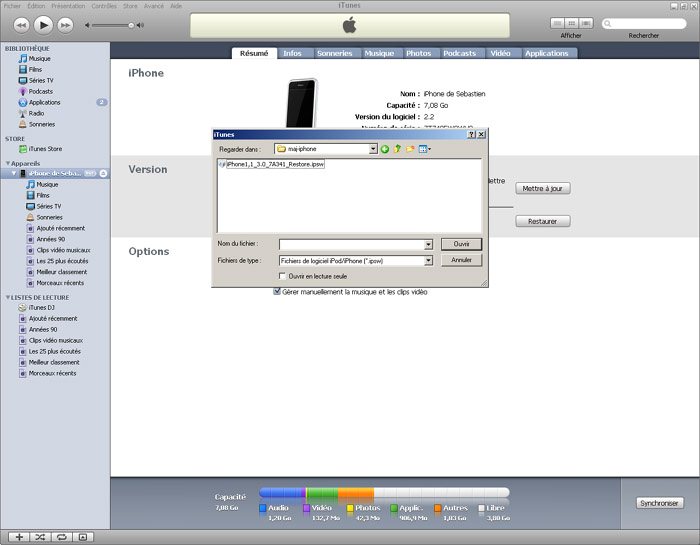Viewport: 700px width, 545px height.
Task: Switch to grid view display
Action: (572, 23)
